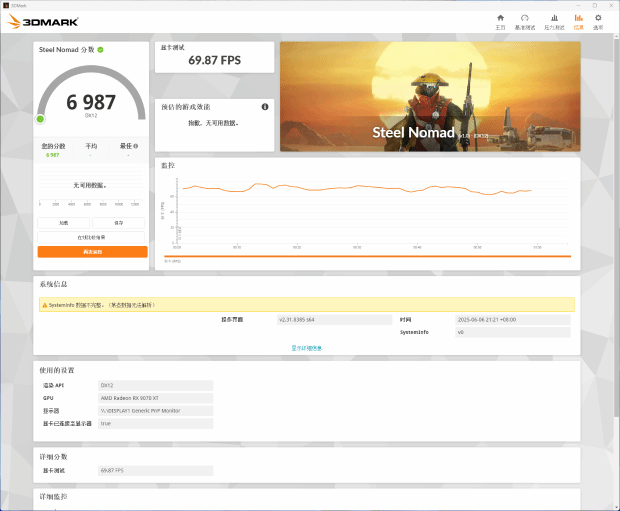Click the Load (加载) button
Screen dimensions: 620x511
[64, 223]
